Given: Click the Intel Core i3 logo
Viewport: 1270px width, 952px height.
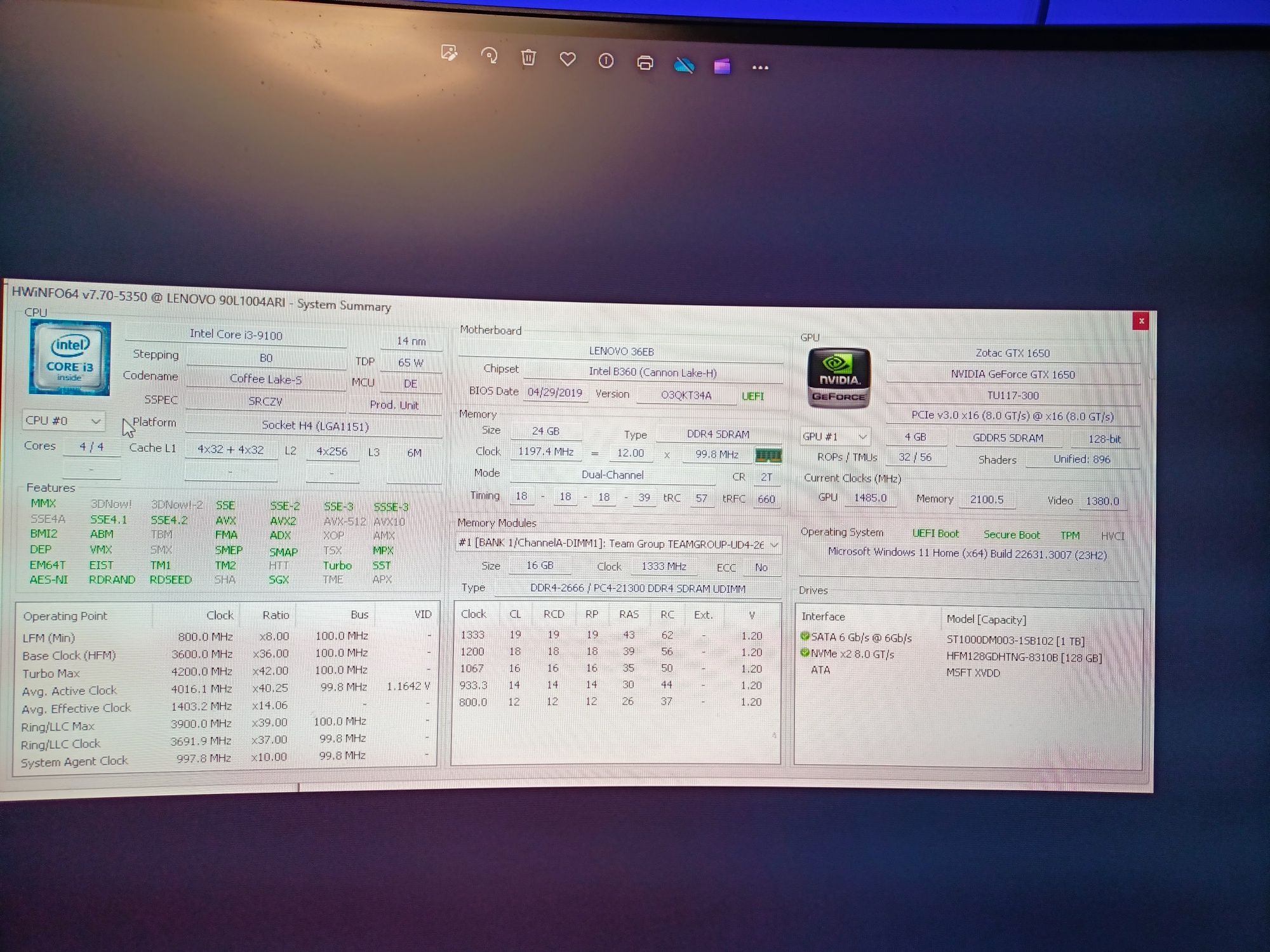Looking at the screenshot, I should click(x=70, y=358).
